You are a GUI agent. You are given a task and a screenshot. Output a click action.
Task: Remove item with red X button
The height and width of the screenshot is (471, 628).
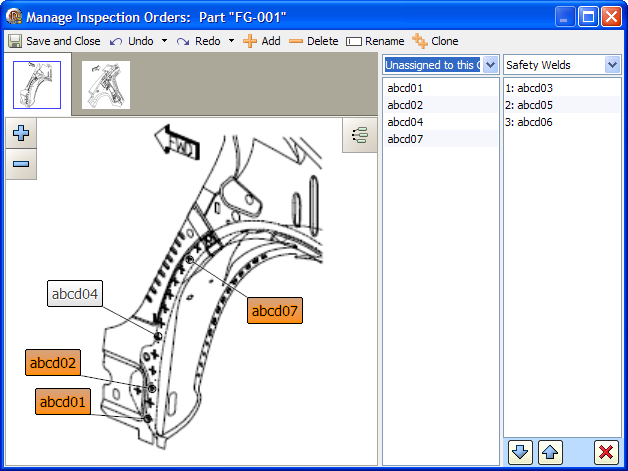pyautogui.click(x=605, y=451)
